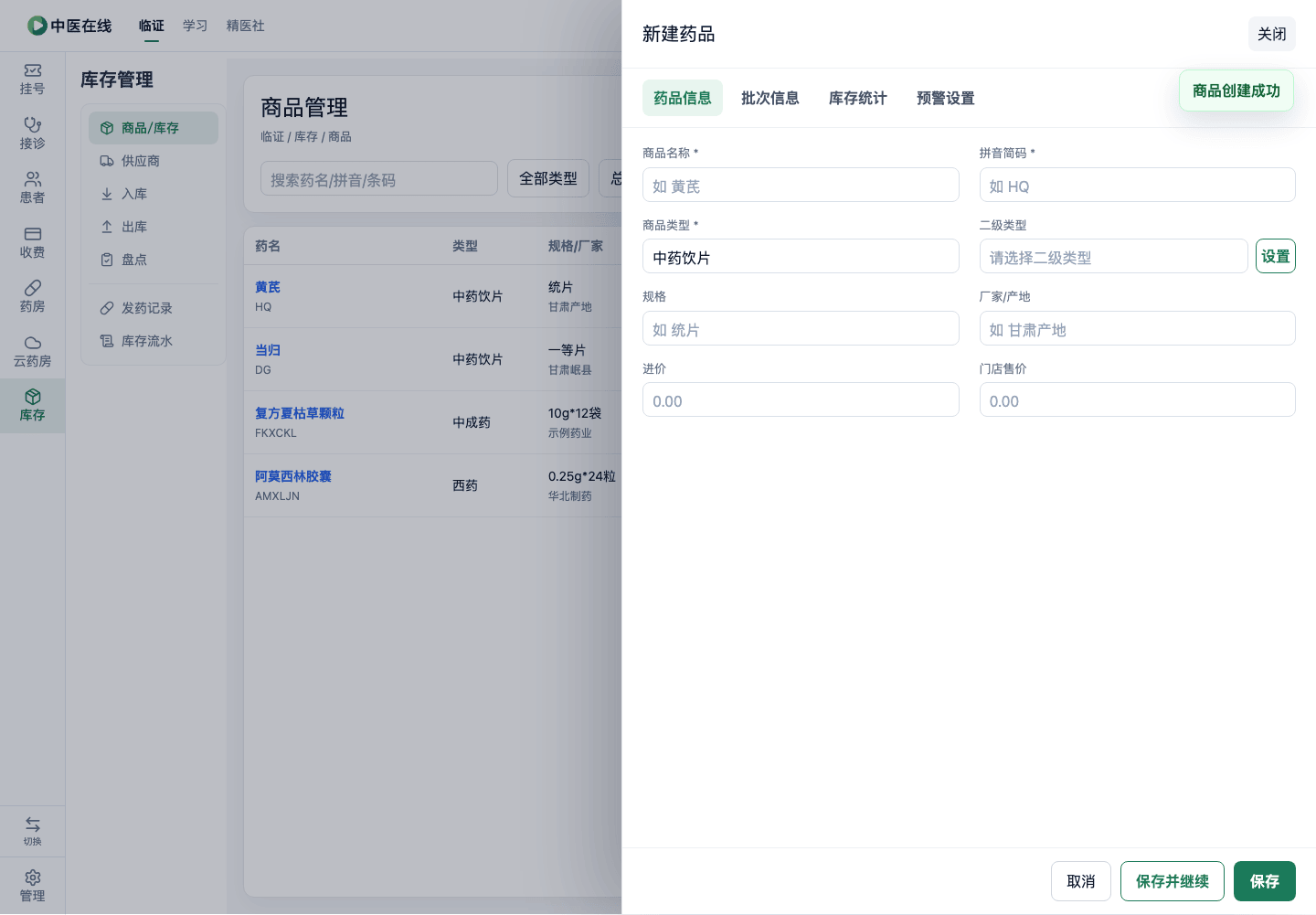Open the 黄芪 product link

(268, 287)
